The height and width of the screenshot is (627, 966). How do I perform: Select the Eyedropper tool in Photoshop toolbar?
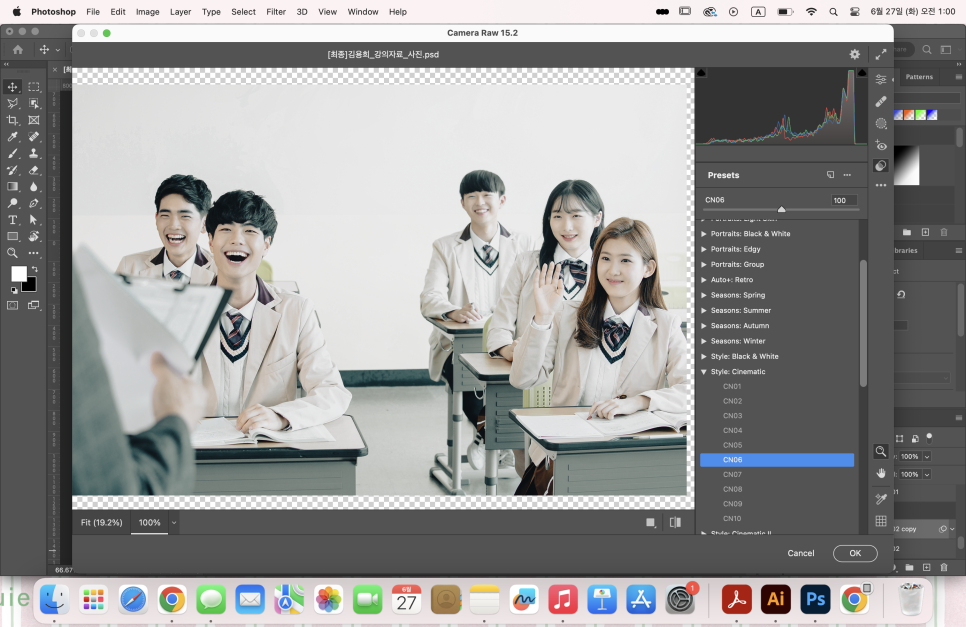point(12,137)
